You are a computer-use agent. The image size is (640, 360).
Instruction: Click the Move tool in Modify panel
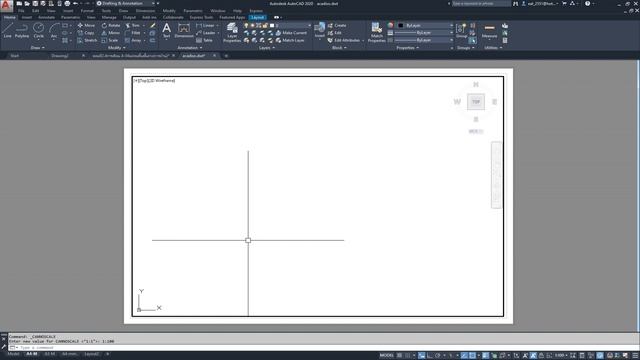pyautogui.click(x=86, y=25)
